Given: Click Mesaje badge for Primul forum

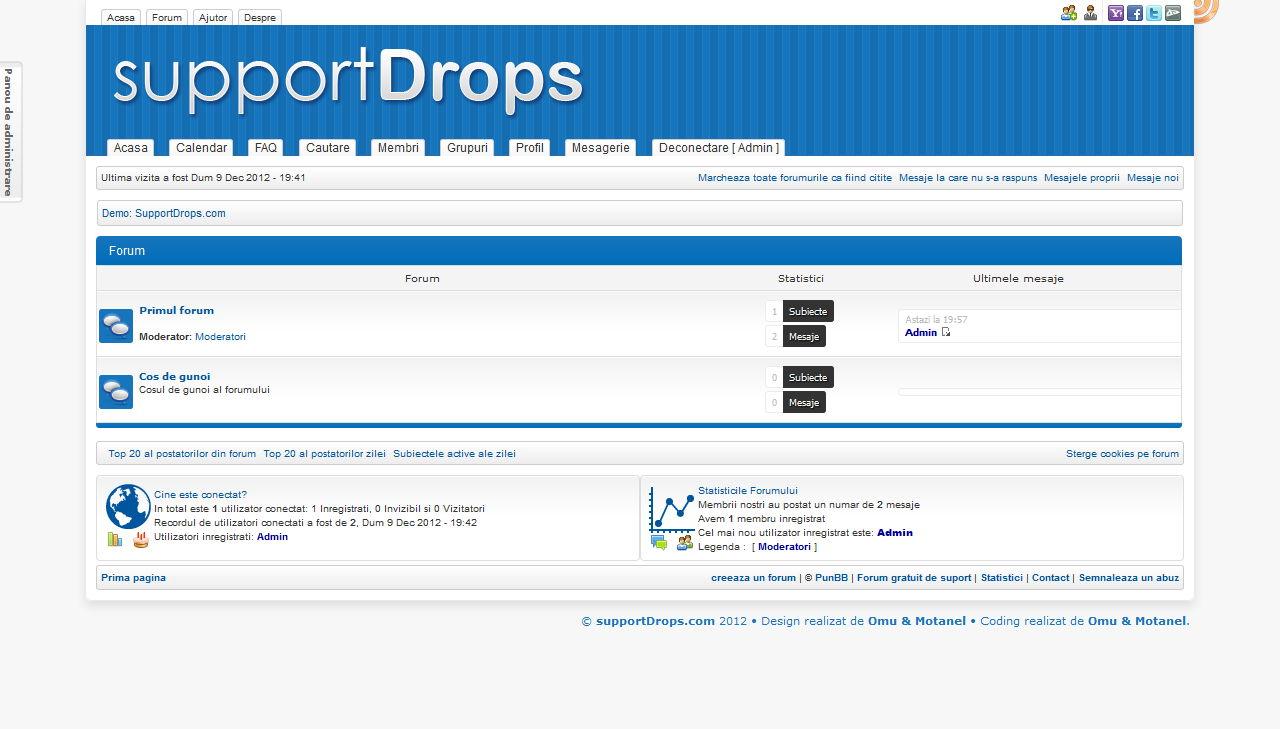Looking at the screenshot, I should [804, 336].
